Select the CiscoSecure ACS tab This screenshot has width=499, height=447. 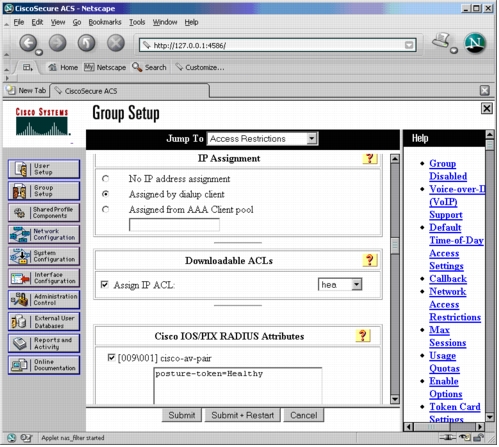tap(130, 91)
